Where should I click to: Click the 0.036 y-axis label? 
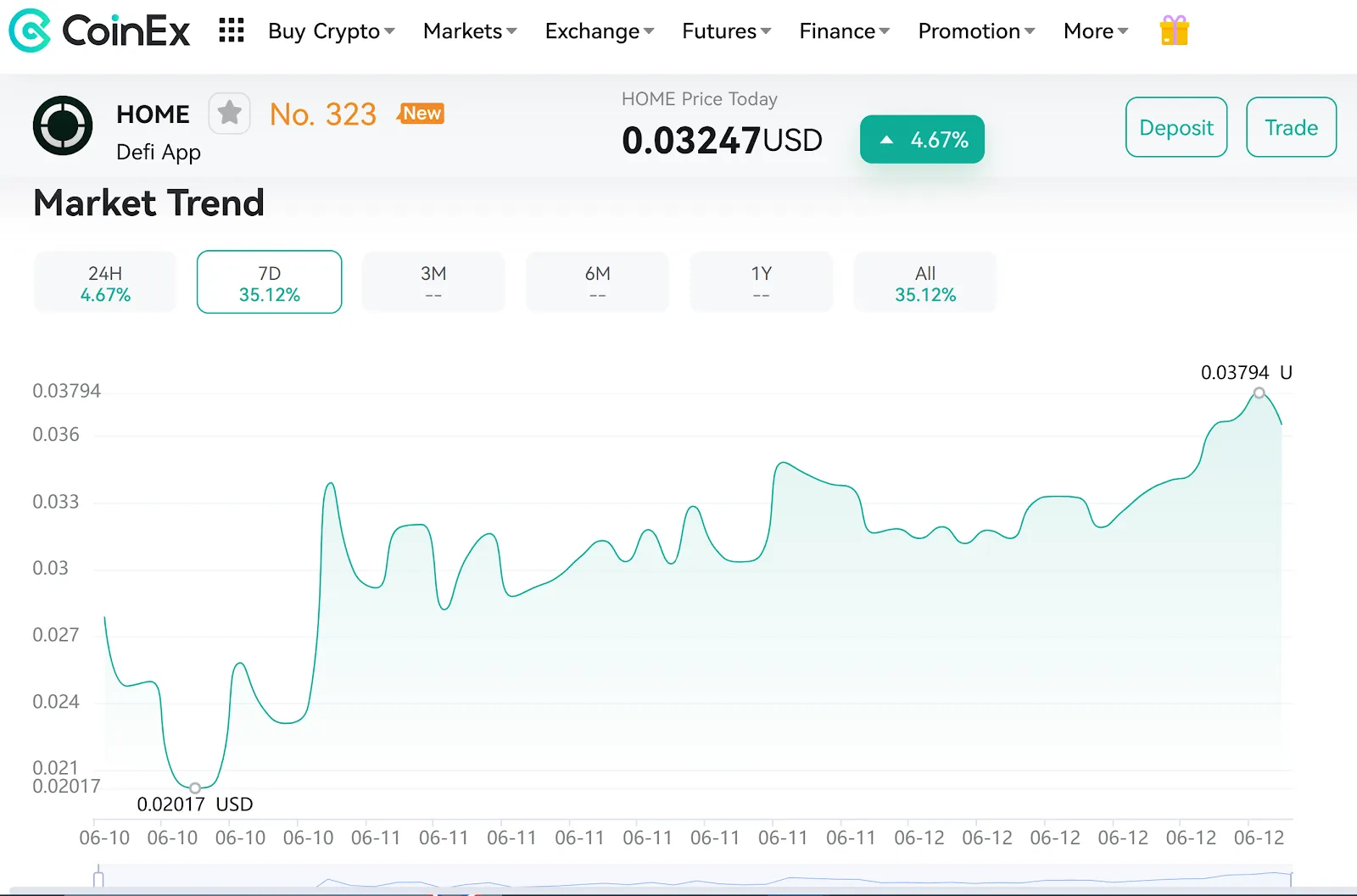[56, 435]
